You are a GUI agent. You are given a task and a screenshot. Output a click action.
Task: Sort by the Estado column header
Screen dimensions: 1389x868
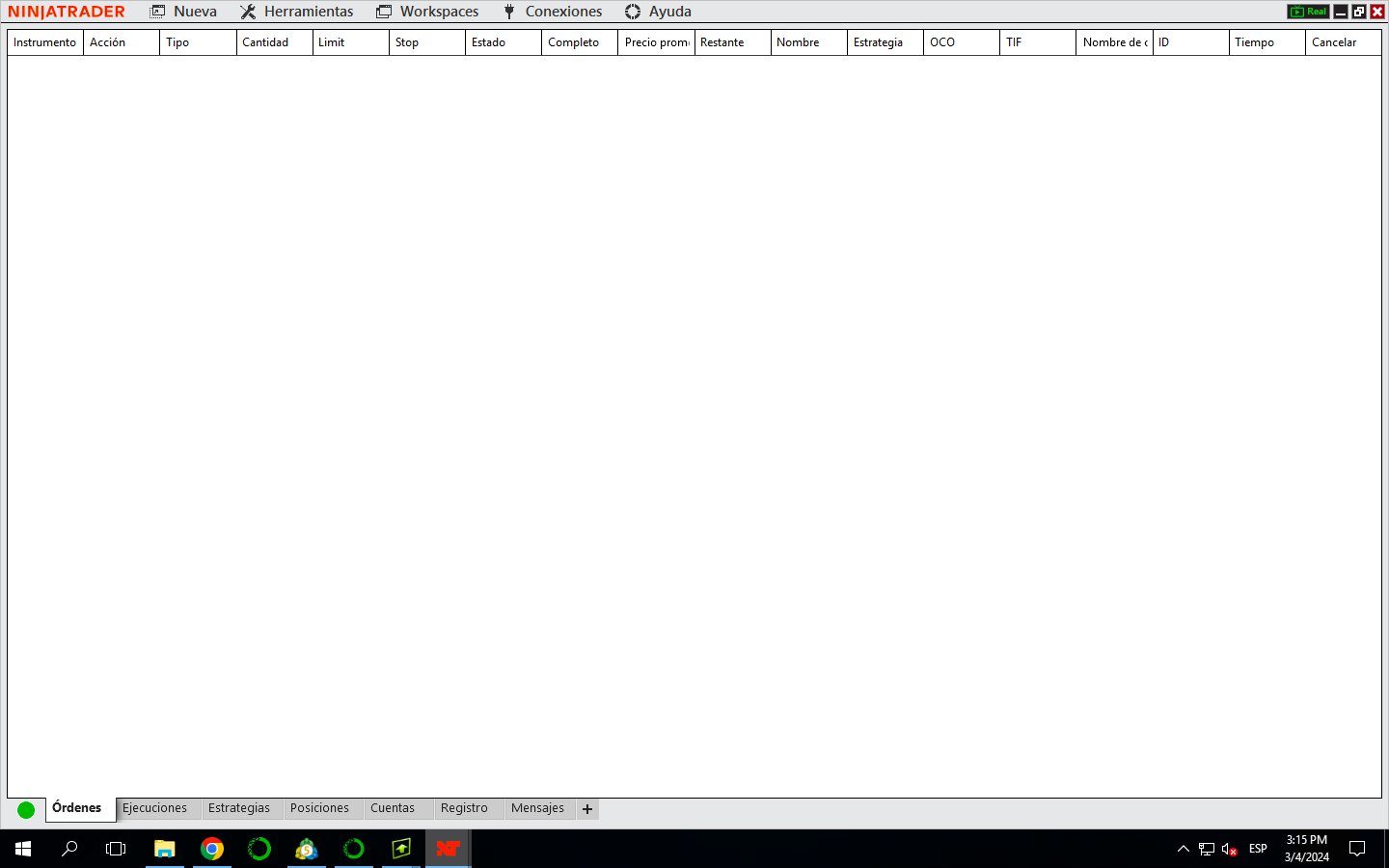[x=504, y=42]
